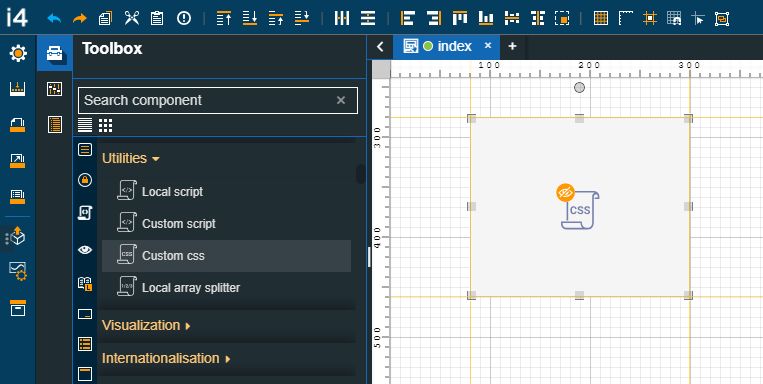Click the send to back icon
Screen dimensions: 763x384
[250, 18]
